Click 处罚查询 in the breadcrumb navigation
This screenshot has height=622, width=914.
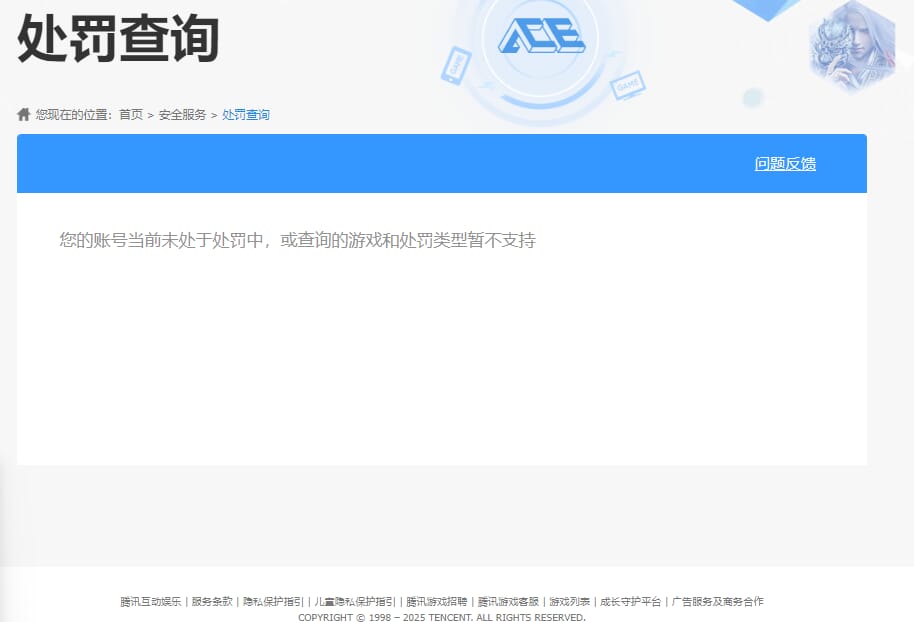click(246, 114)
